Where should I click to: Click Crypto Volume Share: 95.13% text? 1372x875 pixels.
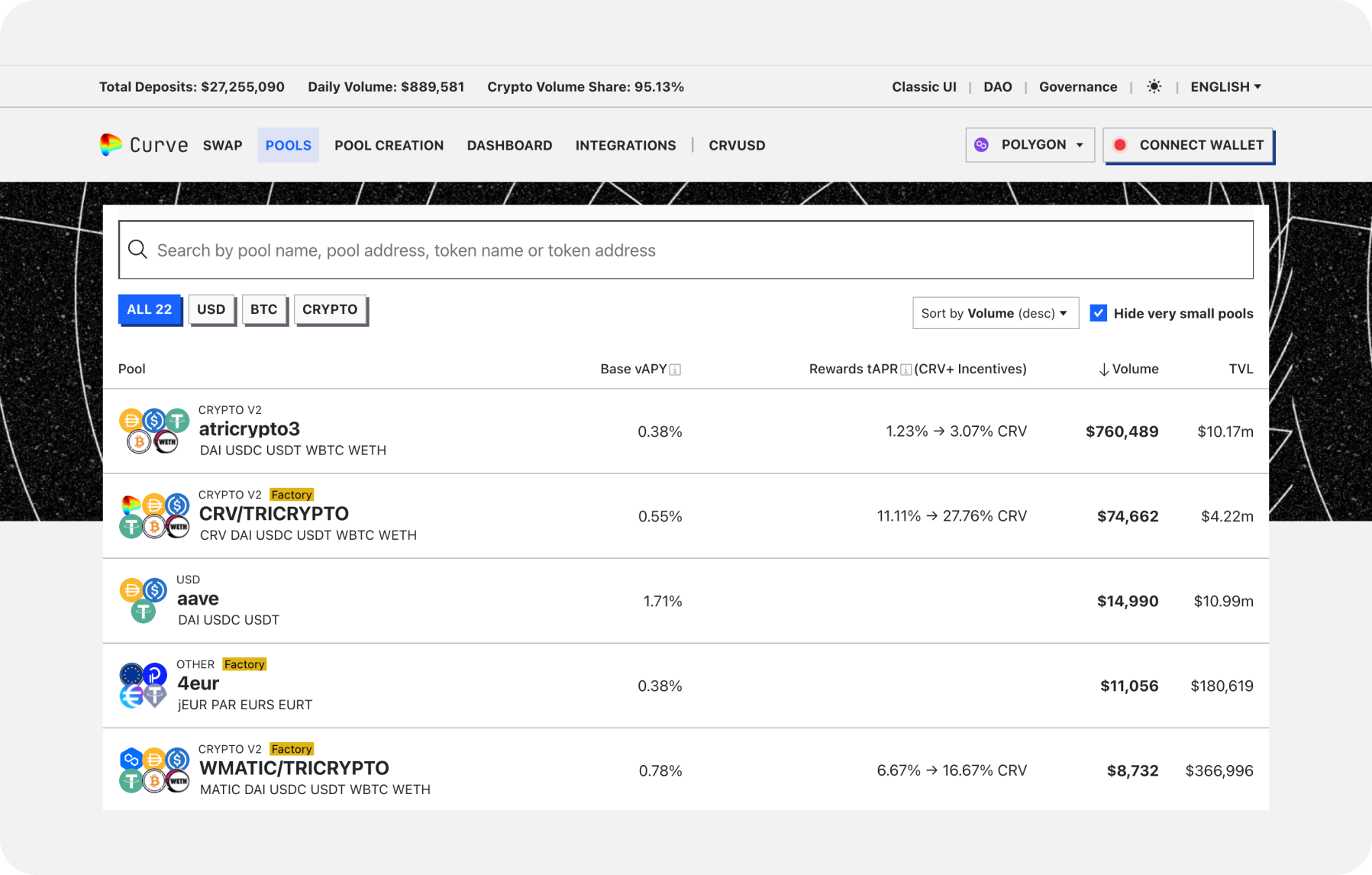click(586, 86)
